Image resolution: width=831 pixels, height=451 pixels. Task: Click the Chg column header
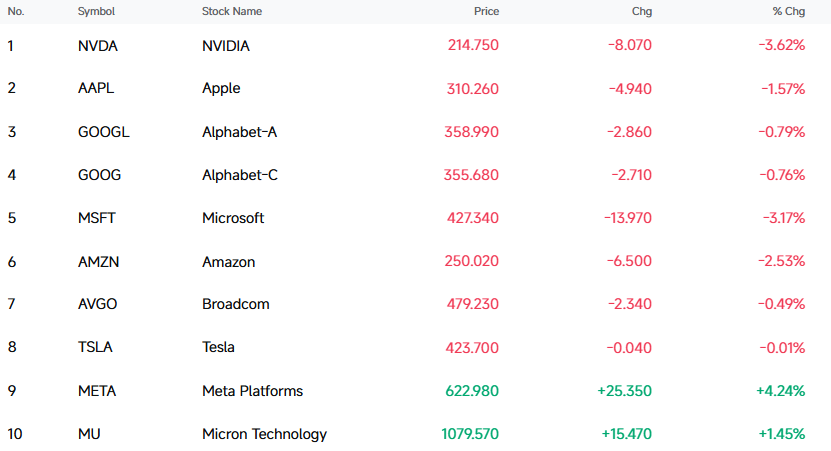point(642,11)
